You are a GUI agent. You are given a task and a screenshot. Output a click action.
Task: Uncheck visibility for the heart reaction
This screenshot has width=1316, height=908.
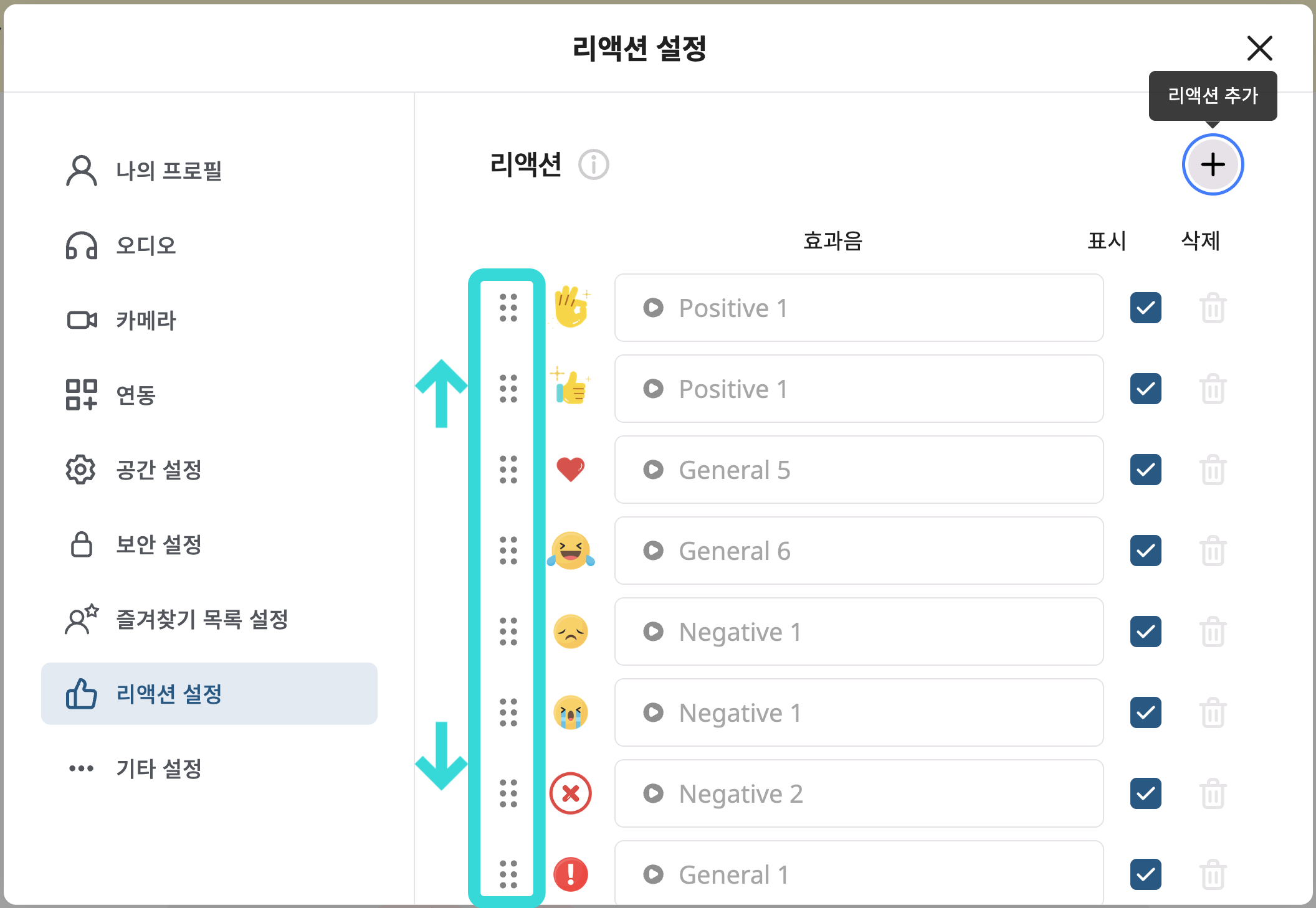click(1145, 470)
